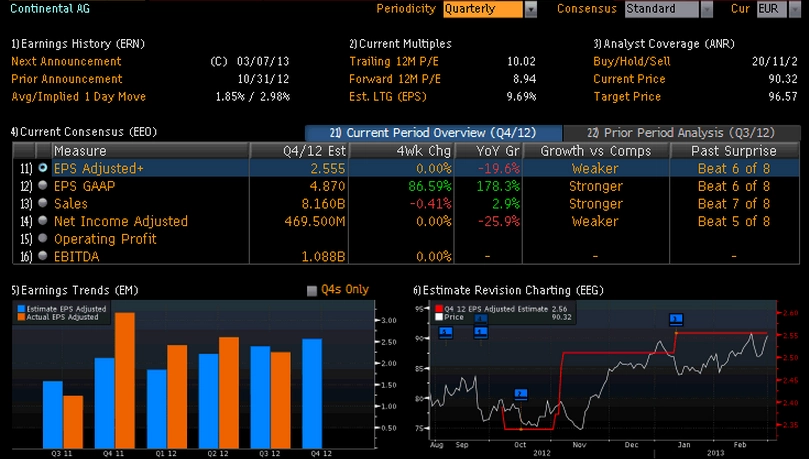The image size is (809, 459).
Task: Click the YoY Gr column header
Action: [x=489, y=151]
